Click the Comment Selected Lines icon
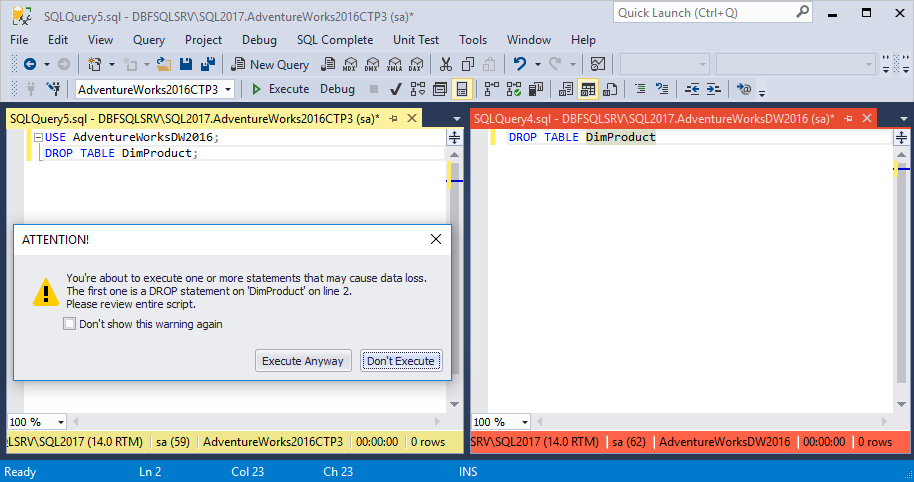The image size is (914, 482). point(640,89)
